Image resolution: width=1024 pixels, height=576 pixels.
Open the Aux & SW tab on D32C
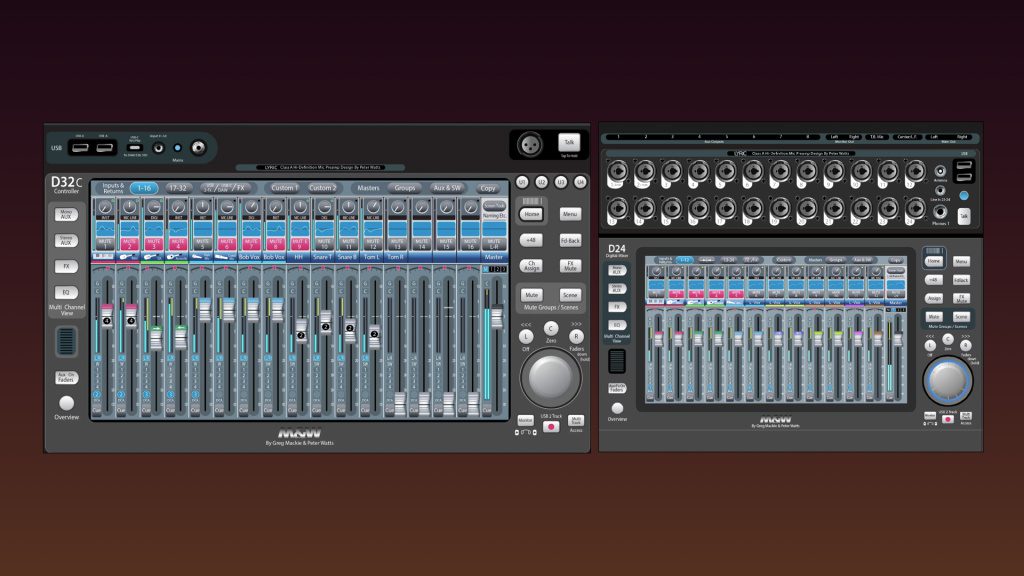point(447,188)
